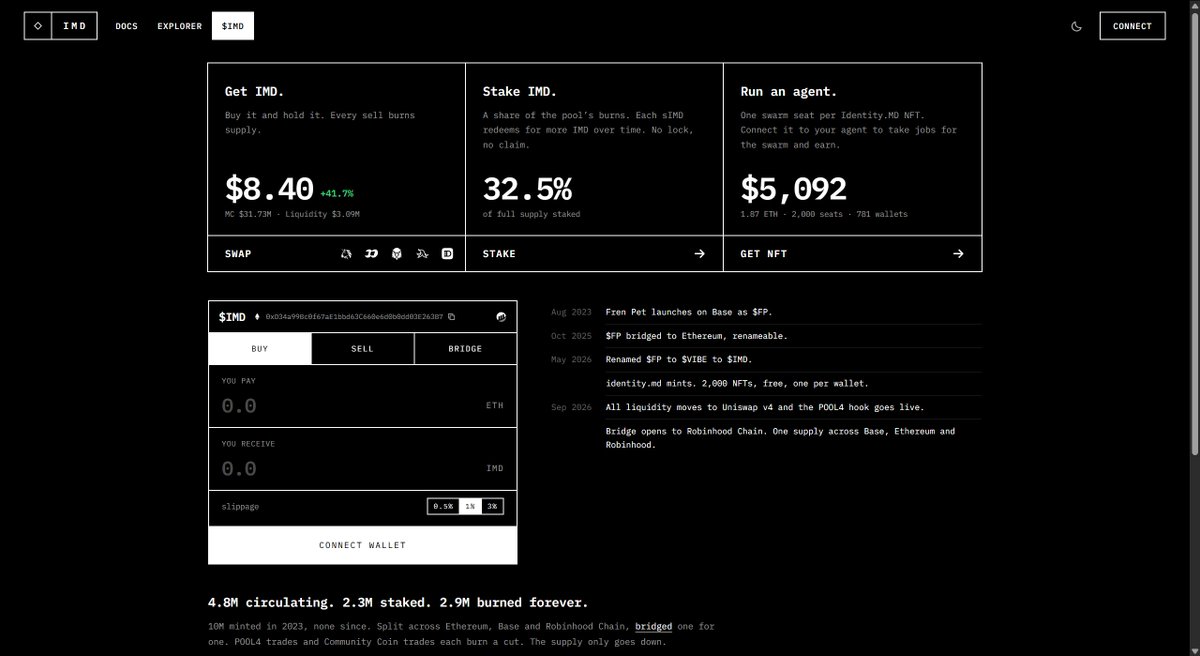Click the contract address 0x034a998c… text
Viewport: 1200px width, 656px height.
[354, 317]
